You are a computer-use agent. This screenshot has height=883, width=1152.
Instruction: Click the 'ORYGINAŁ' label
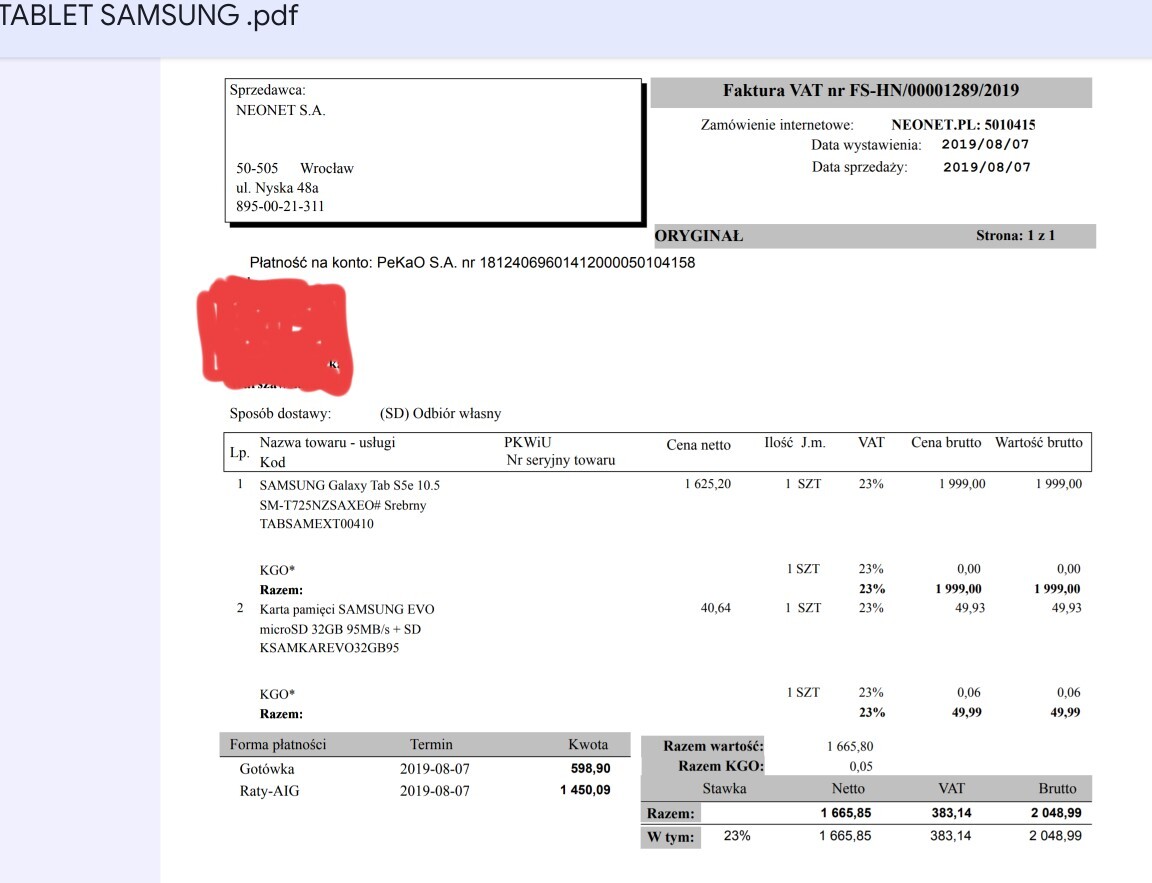tap(699, 236)
